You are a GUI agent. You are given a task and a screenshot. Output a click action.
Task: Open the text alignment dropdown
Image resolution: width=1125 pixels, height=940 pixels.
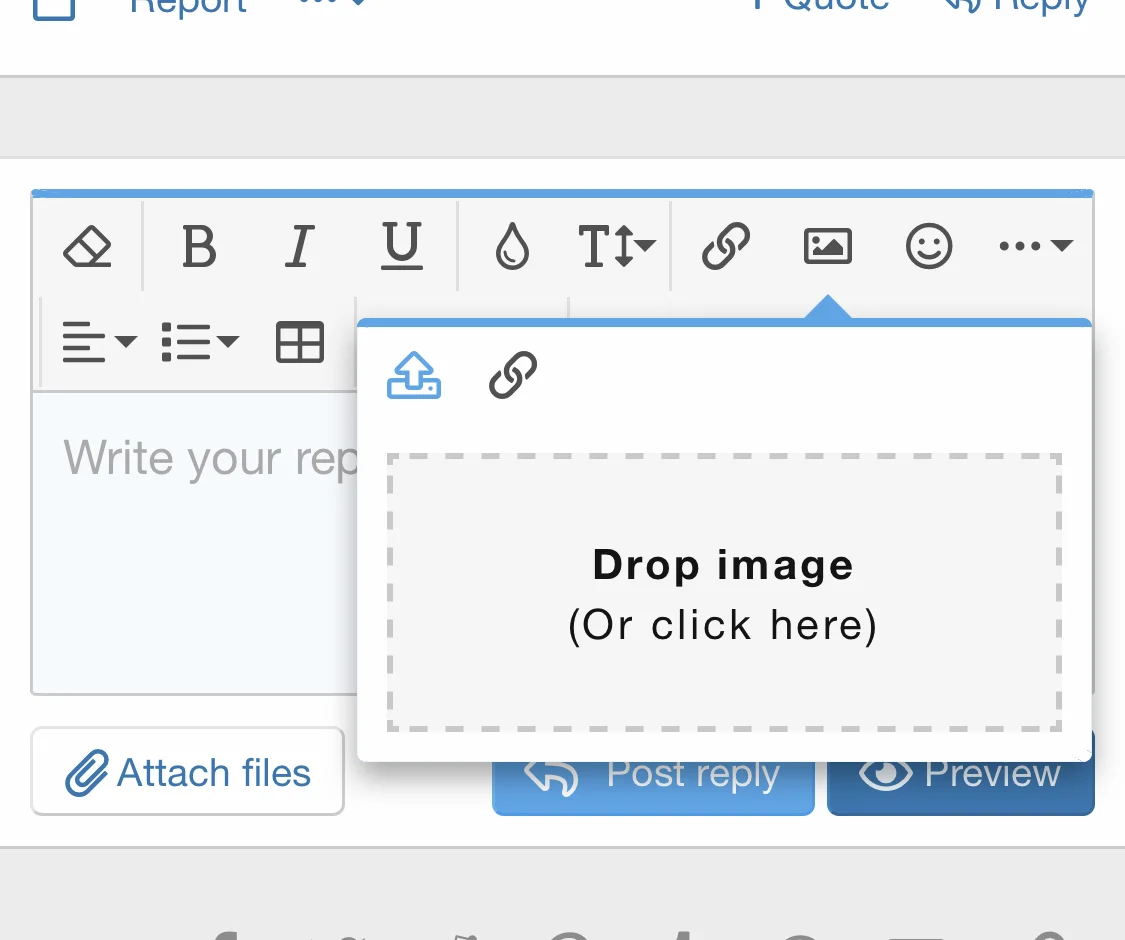coord(99,342)
